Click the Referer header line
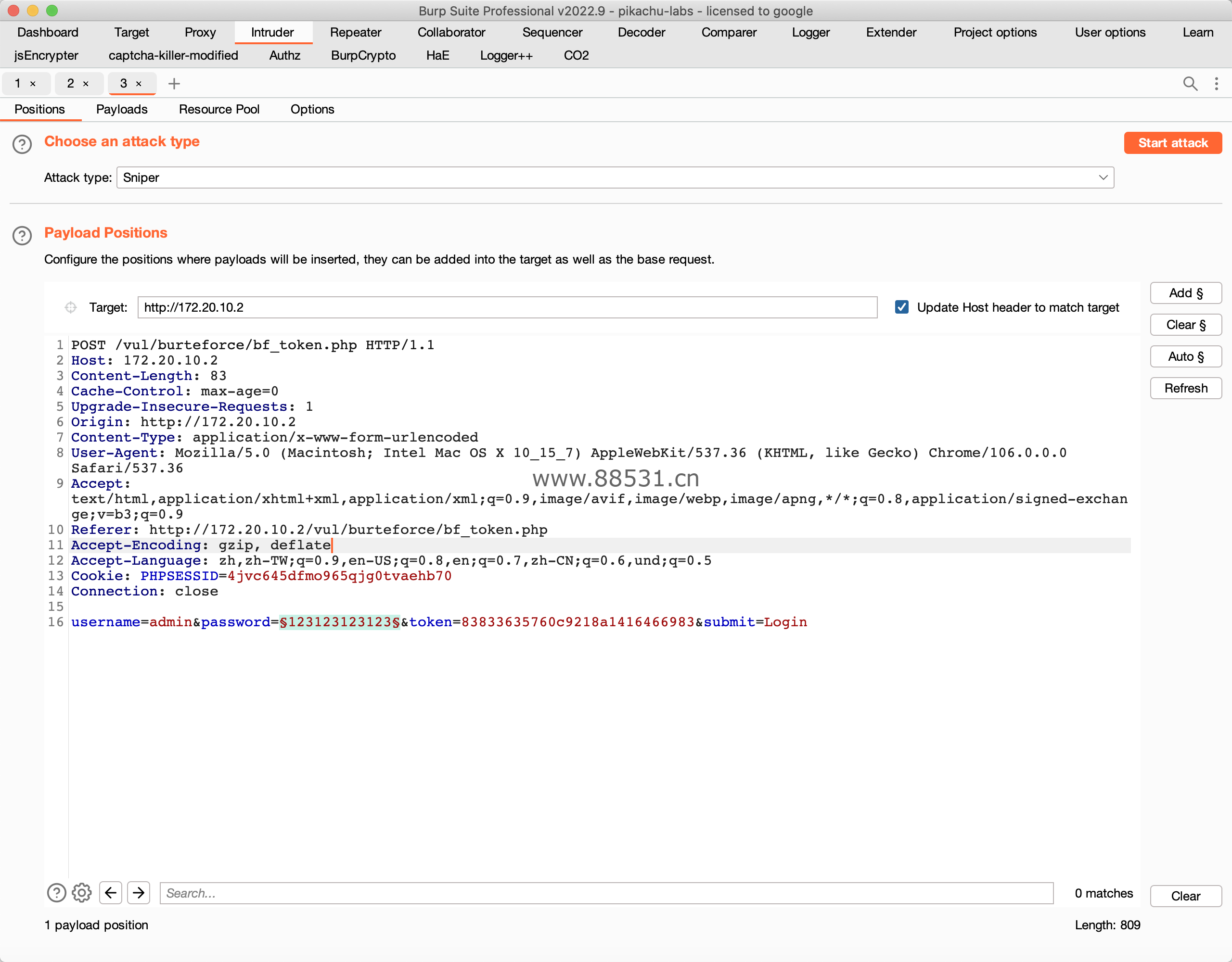The height and width of the screenshot is (962, 1232). click(x=309, y=530)
